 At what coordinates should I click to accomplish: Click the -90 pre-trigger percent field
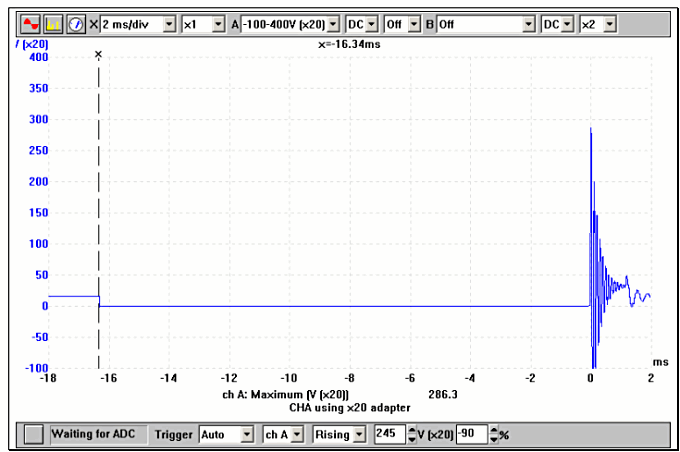pos(471,435)
